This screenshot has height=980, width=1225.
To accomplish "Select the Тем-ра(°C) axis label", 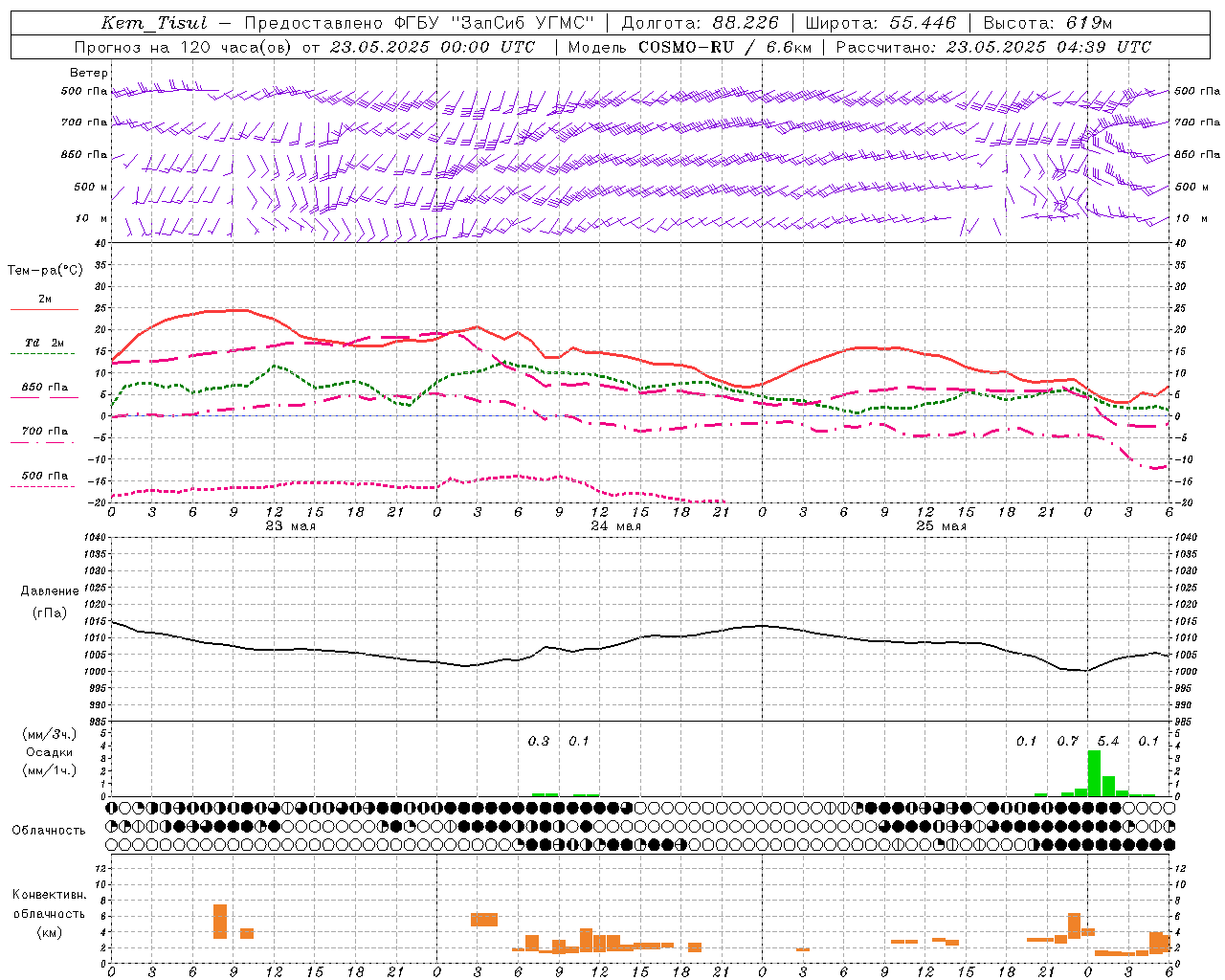I will coord(45,270).
